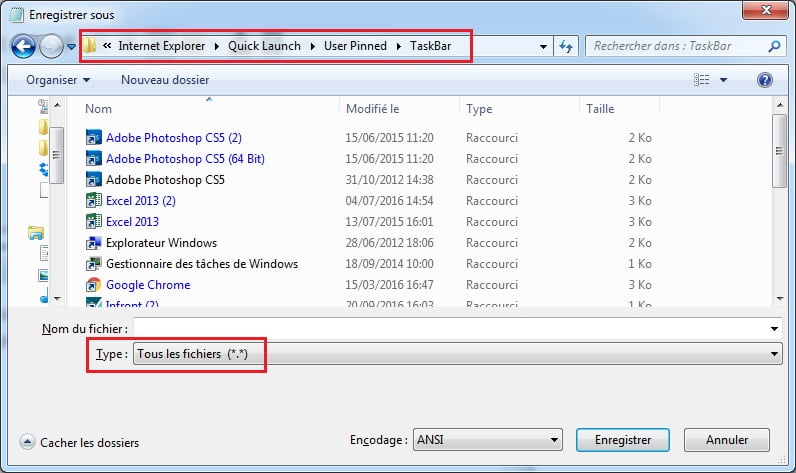Click the help question mark icon
The width and height of the screenshot is (796, 473).
pos(765,80)
